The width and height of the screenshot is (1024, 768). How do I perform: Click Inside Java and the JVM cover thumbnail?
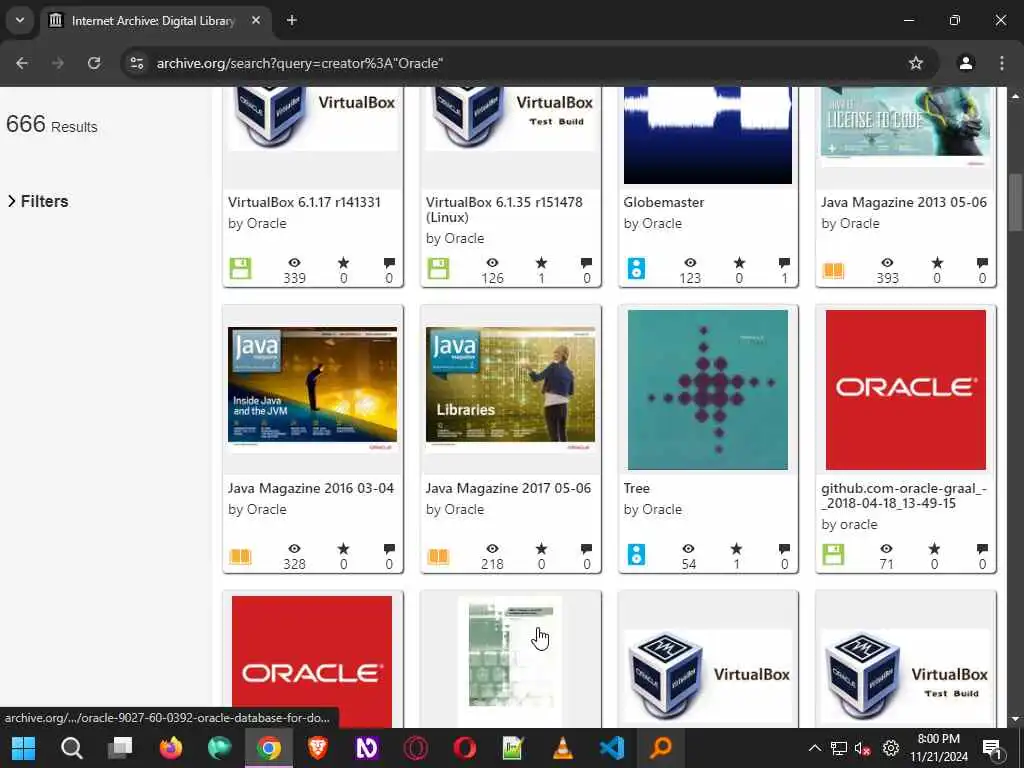pyautogui.click(x=312, y=388)
